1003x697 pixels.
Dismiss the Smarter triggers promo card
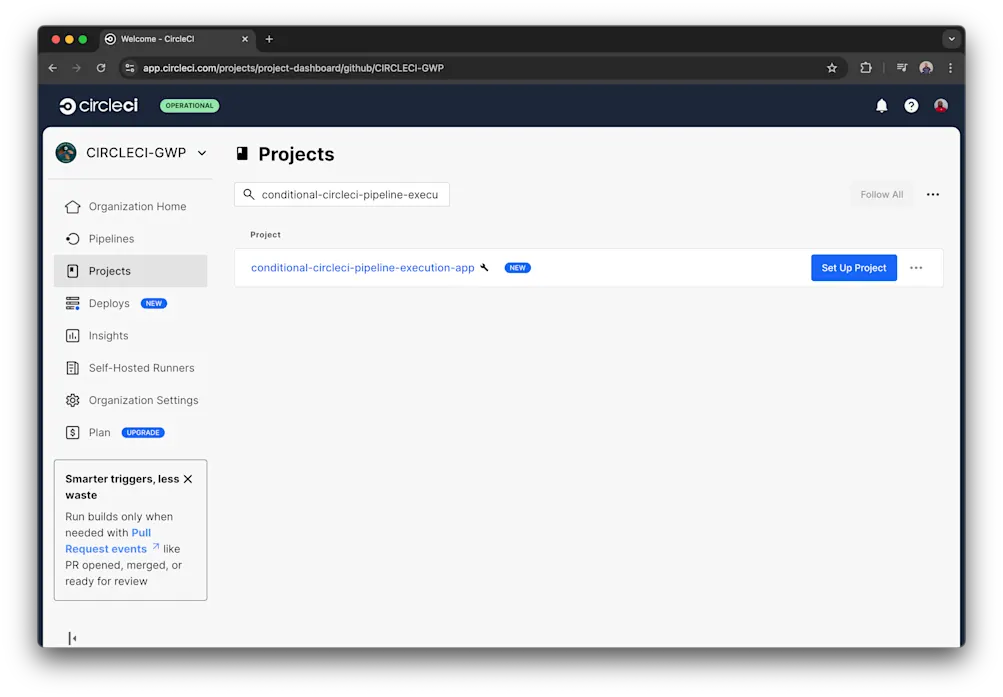pos(188,478)
